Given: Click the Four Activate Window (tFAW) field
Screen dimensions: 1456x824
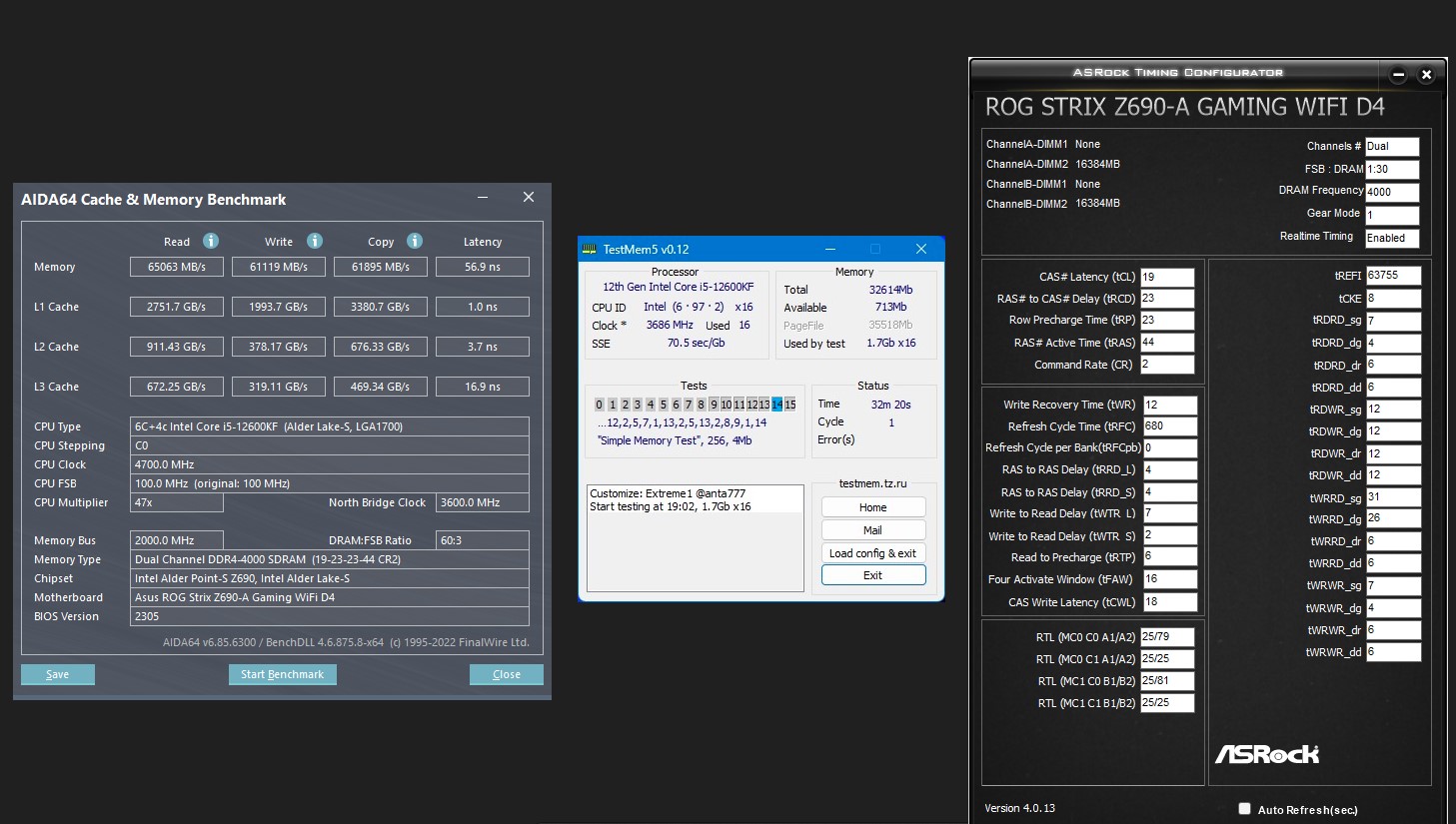Looking at the screenshot, I should click(x=1170, y=579).
